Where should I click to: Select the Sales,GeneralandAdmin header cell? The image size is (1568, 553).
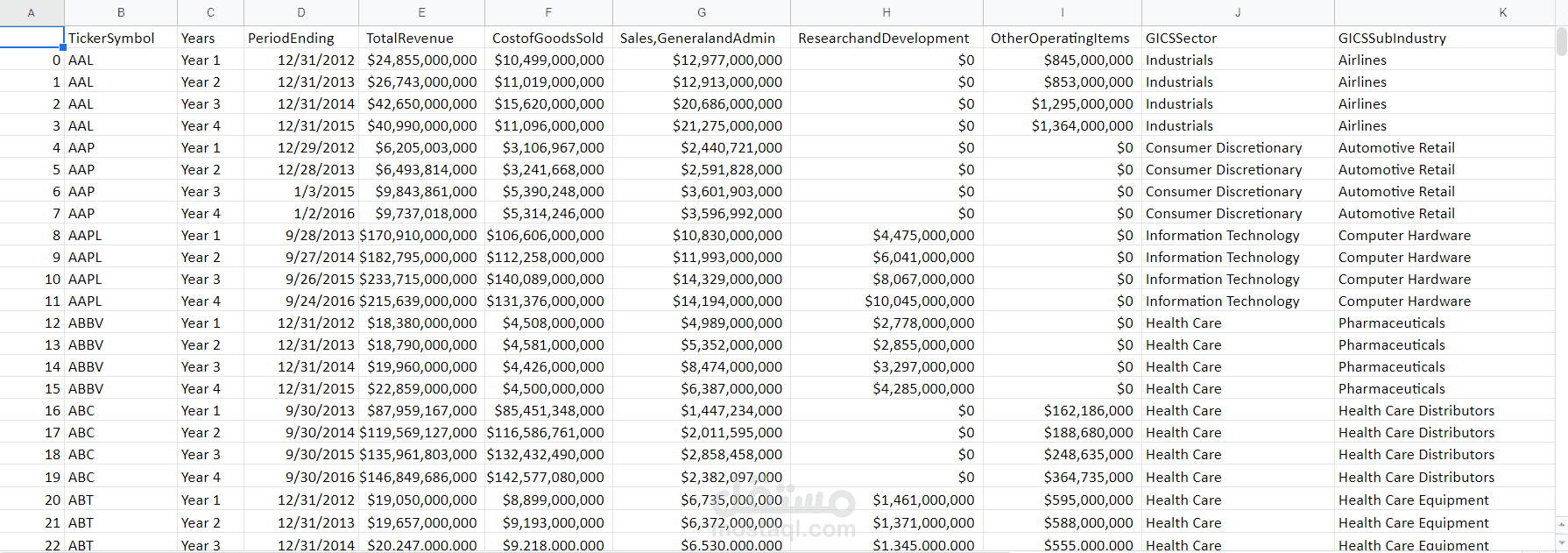click(702, 38)
